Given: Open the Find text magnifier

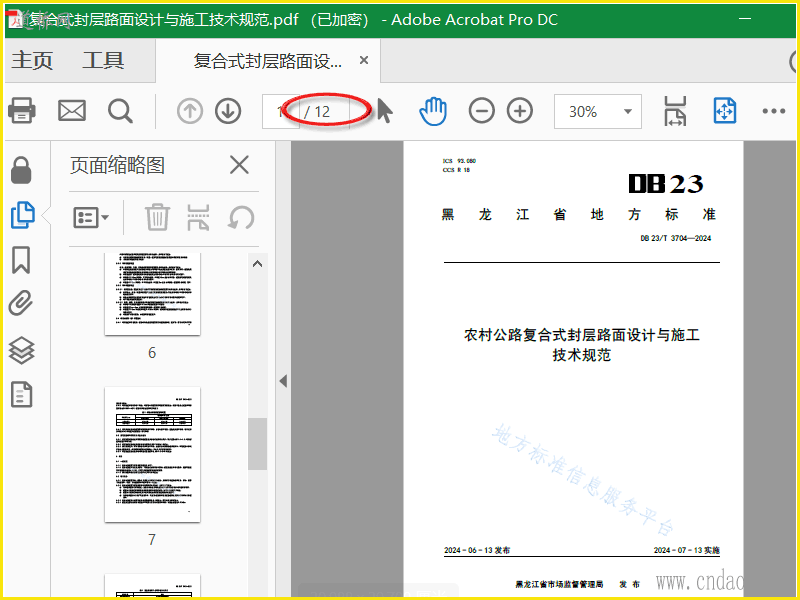Looking at the screenshot, I should point(120,111).
